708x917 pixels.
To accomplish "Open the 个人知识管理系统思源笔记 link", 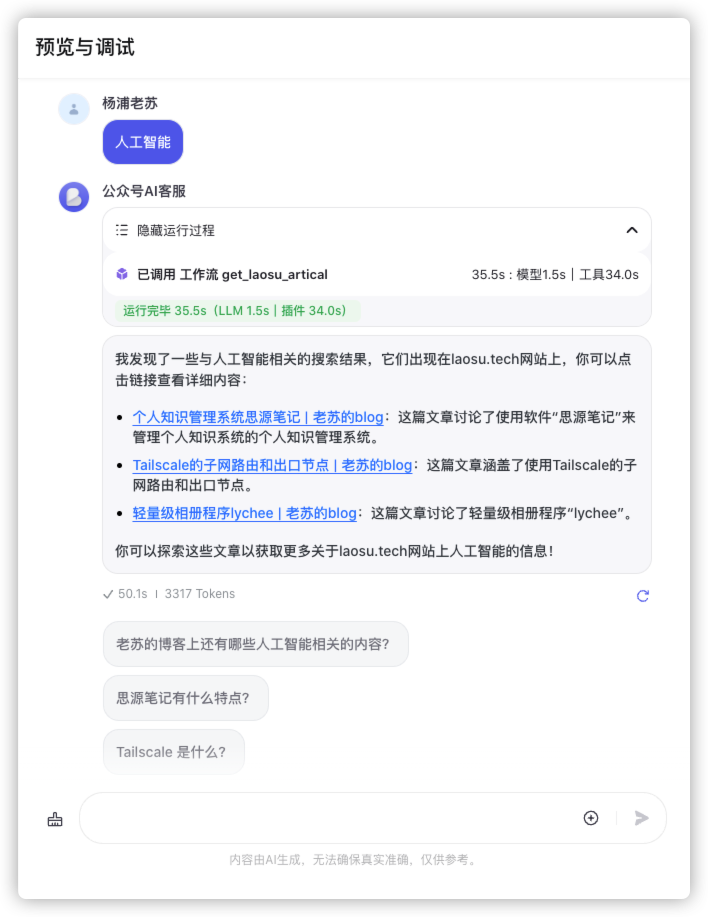I will coord(258,417).
